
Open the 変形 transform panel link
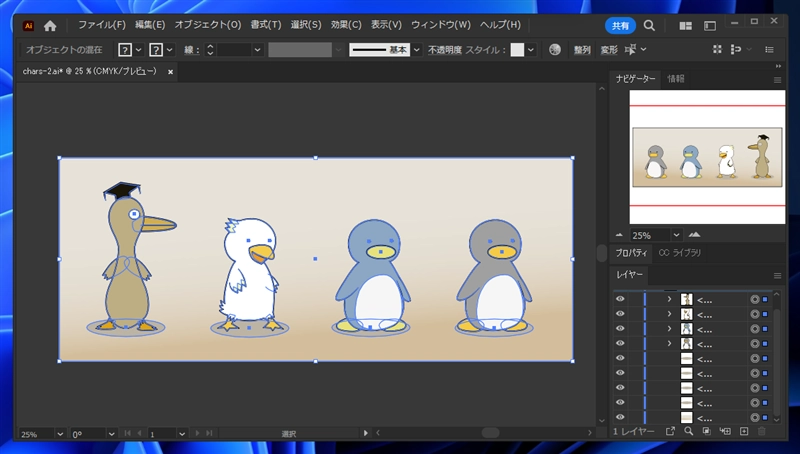[x=609, y=50]
